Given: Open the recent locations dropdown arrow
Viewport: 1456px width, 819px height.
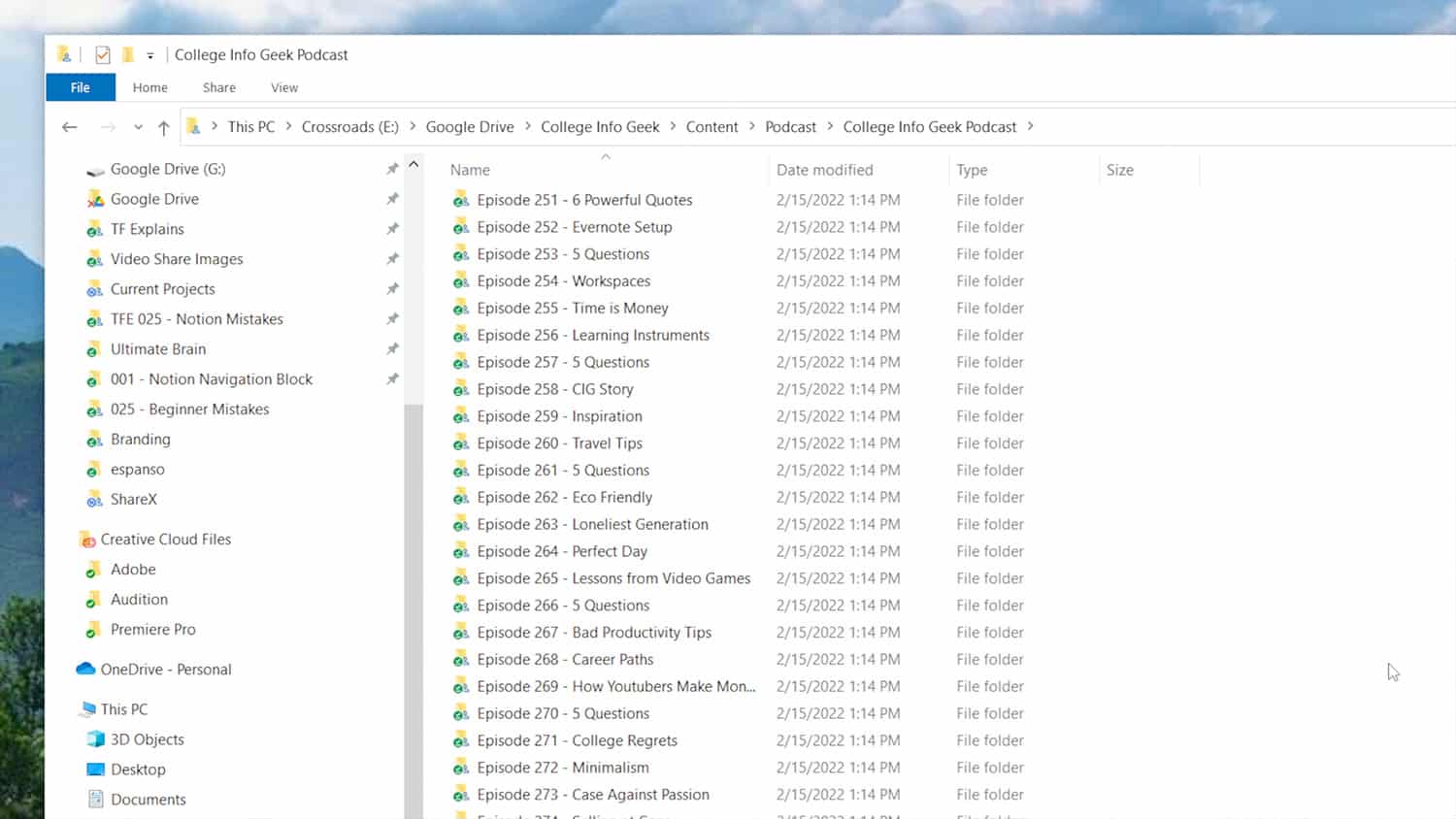Looking at the screenshot, I should [138, 127].
